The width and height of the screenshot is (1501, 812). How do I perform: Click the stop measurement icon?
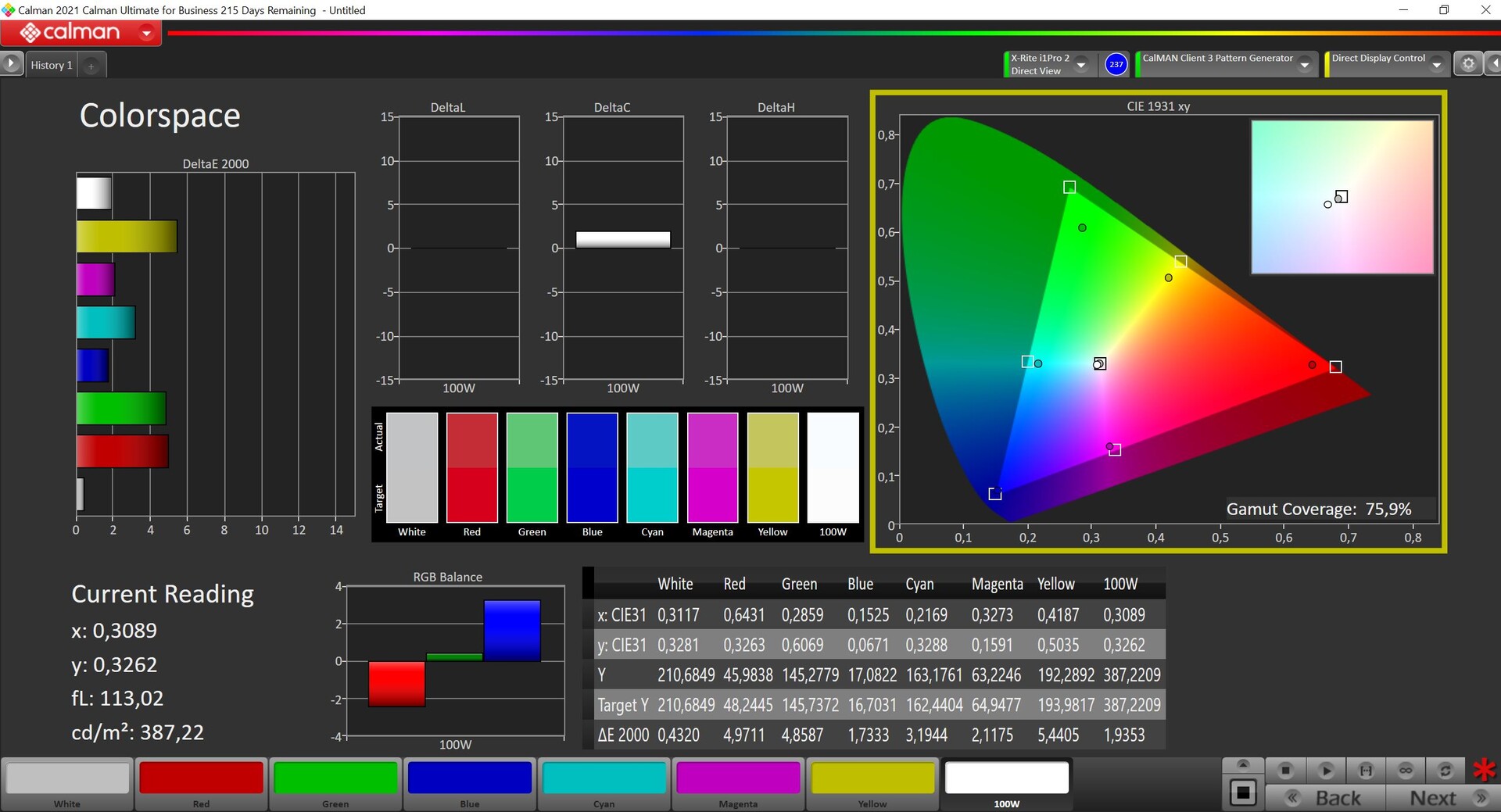[1285, 771]
